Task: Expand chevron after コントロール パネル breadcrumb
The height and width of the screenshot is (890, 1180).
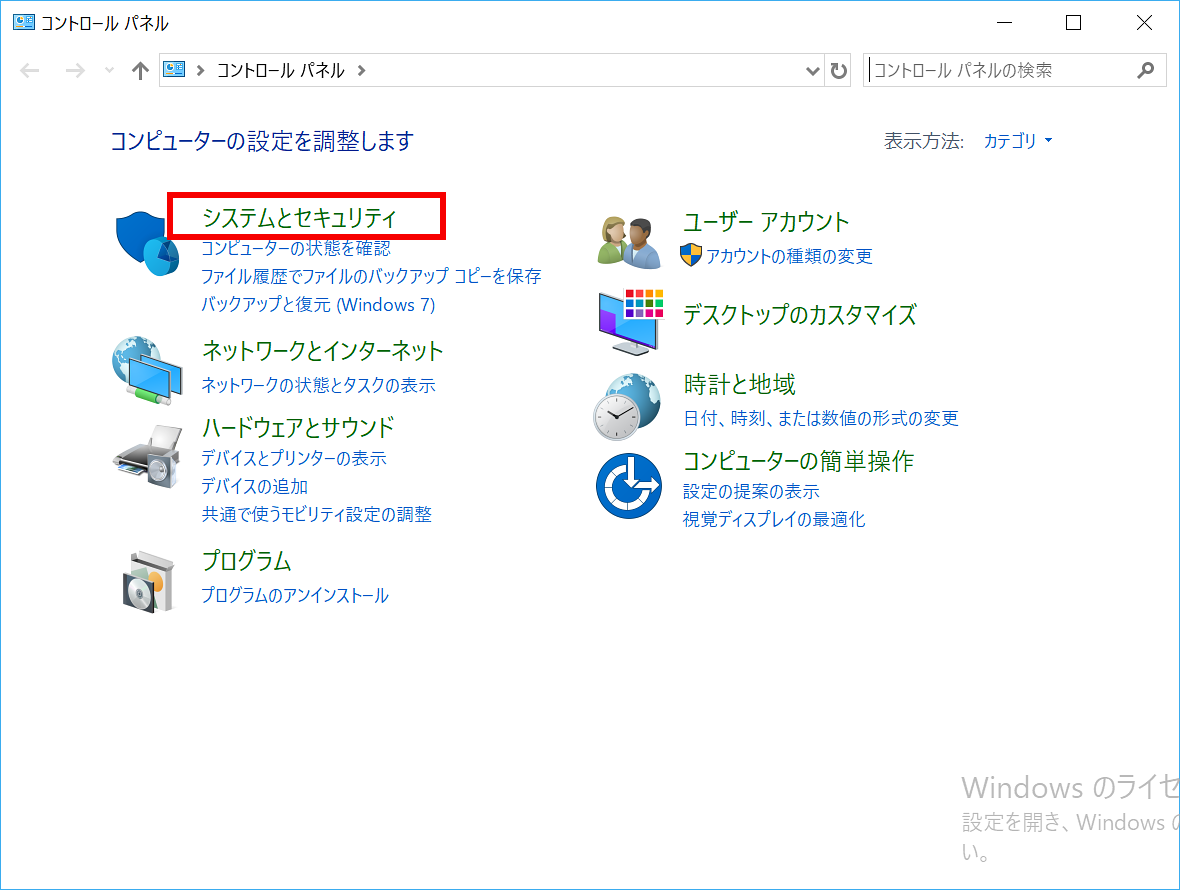Action: [x=362, y=71]
